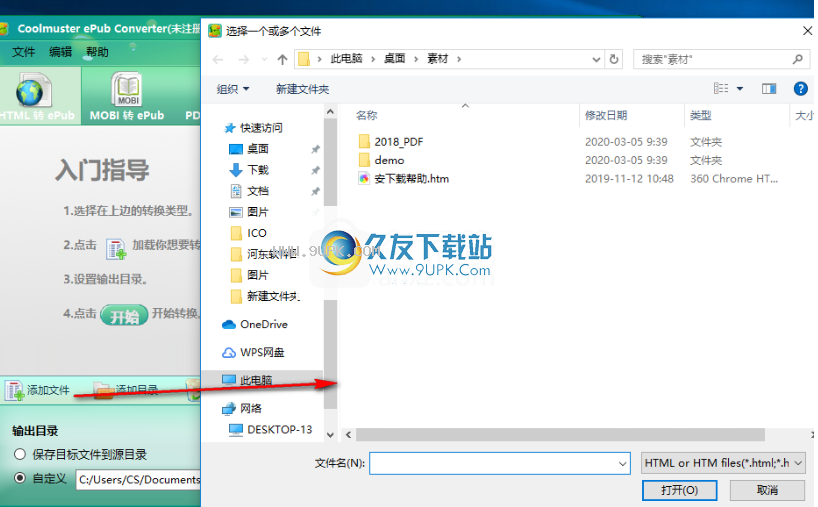Open the File menu in Coolmuster
The height and width of the screenshot is (507, 818).
click(x=23, y=52)
